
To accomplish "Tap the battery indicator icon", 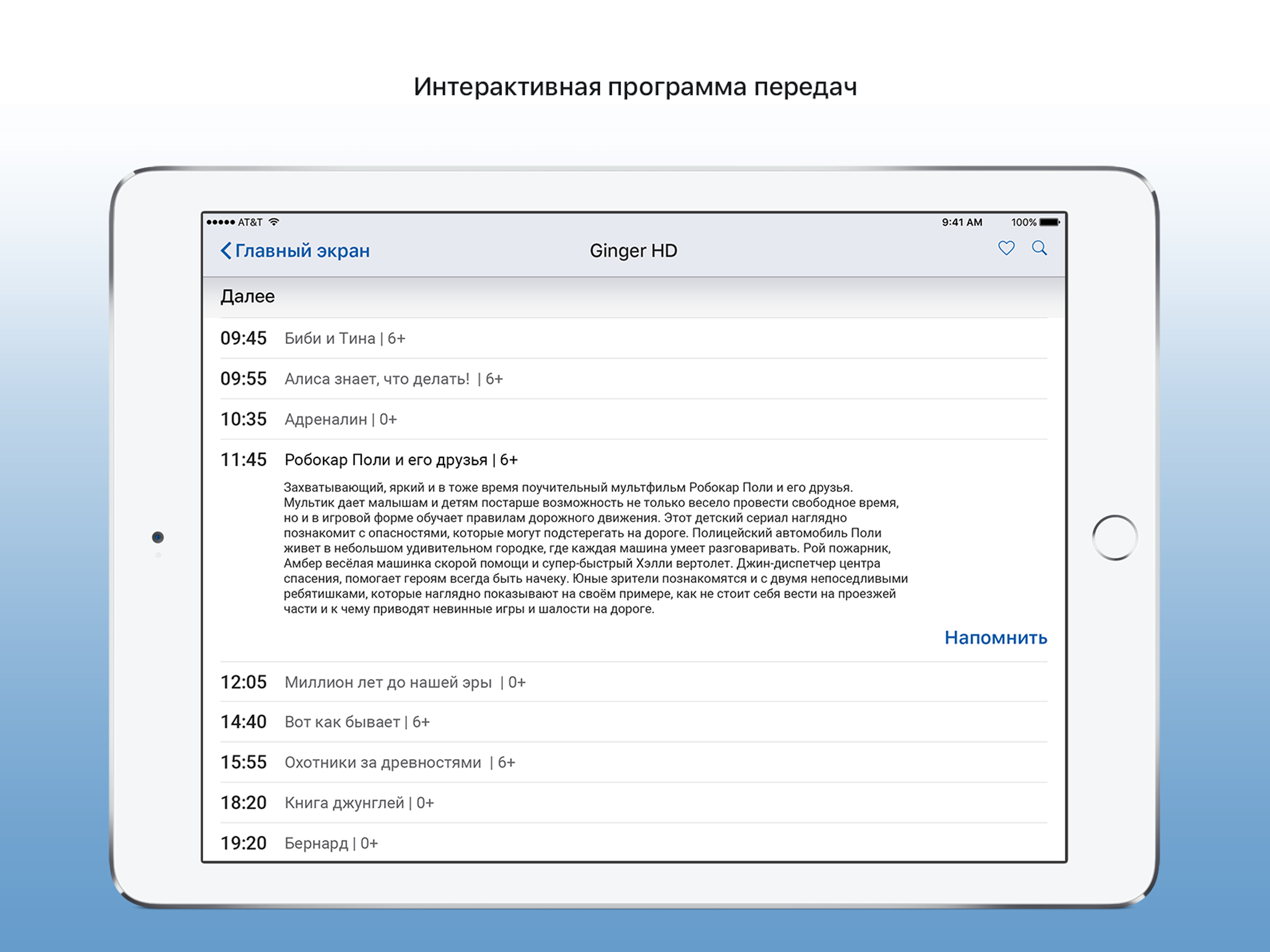I will (x=1049, y=222).
